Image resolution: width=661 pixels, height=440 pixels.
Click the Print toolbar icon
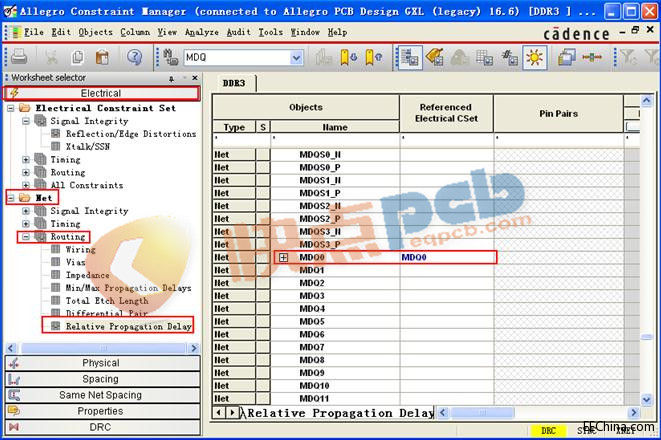pos(19,56)
